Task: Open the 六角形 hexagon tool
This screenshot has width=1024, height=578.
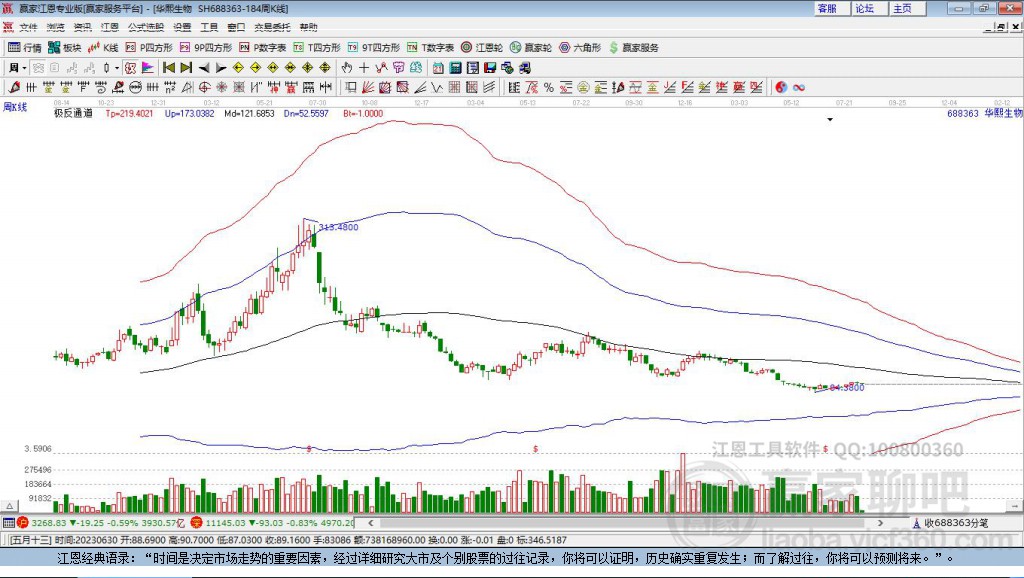Action: [580, 48]
